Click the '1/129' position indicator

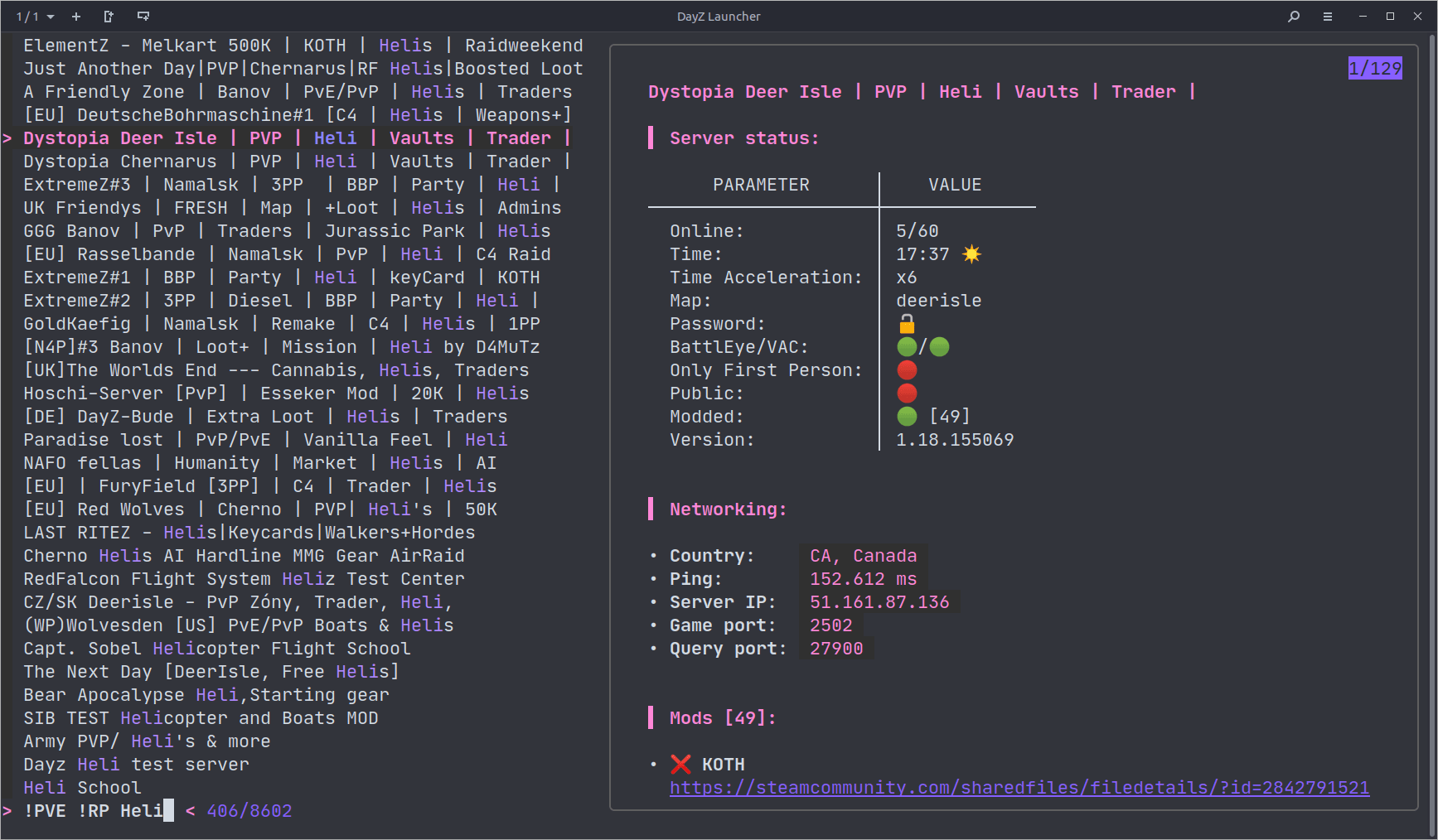click(x=1375, y=68)
